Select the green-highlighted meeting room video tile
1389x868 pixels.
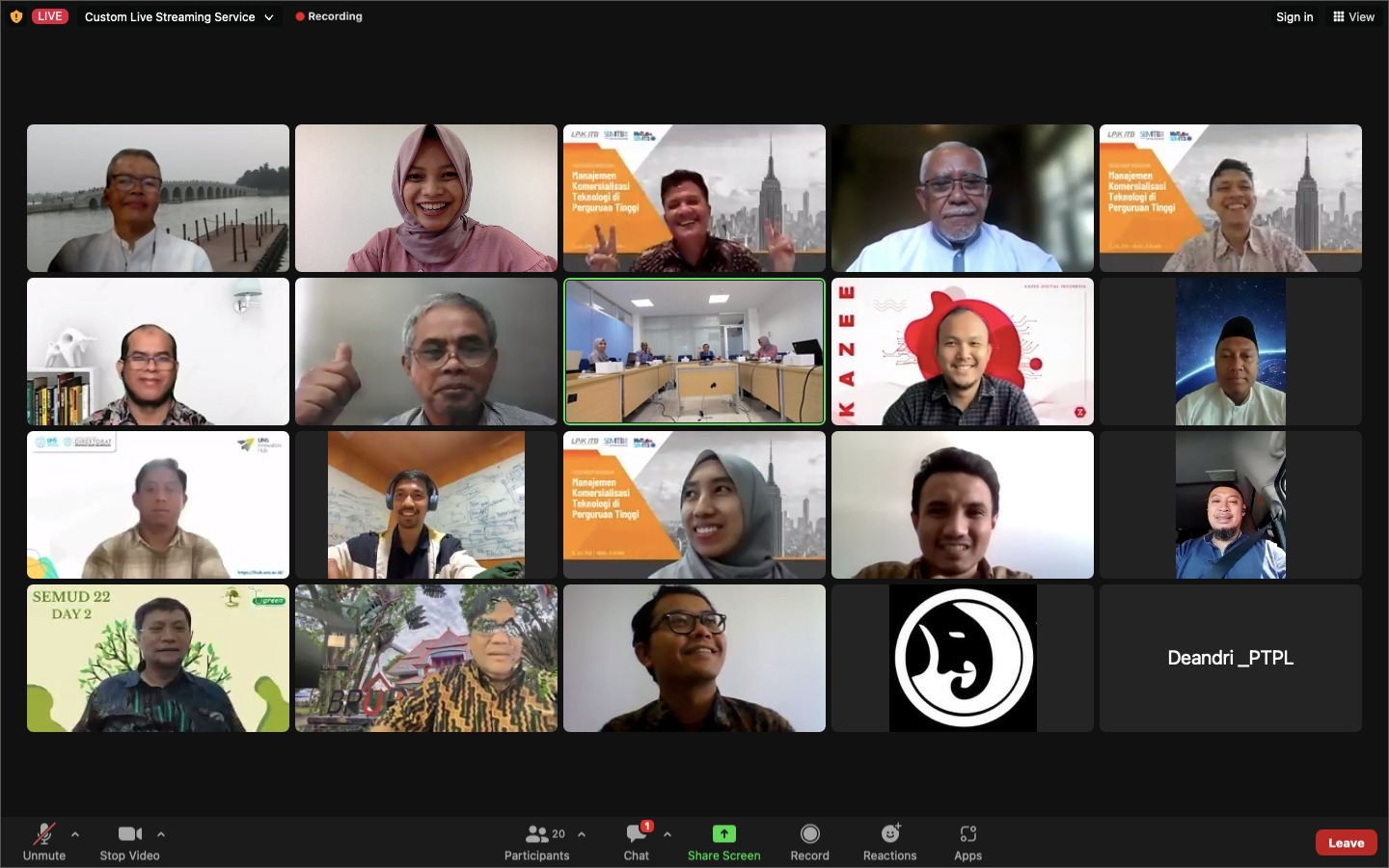[694, 351]
